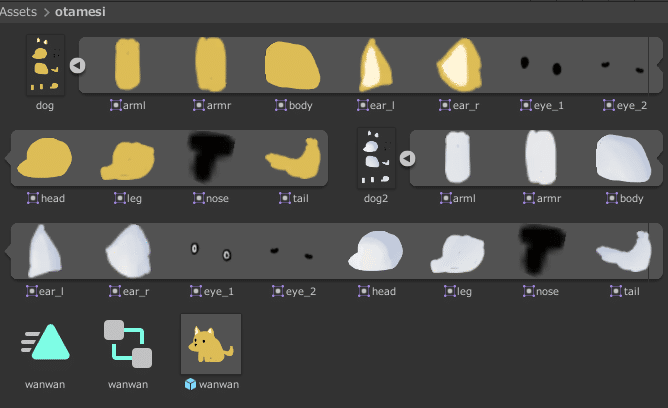Select yellow armr sprite of dog
Screen dimensions: 668x408
point(210,64)
